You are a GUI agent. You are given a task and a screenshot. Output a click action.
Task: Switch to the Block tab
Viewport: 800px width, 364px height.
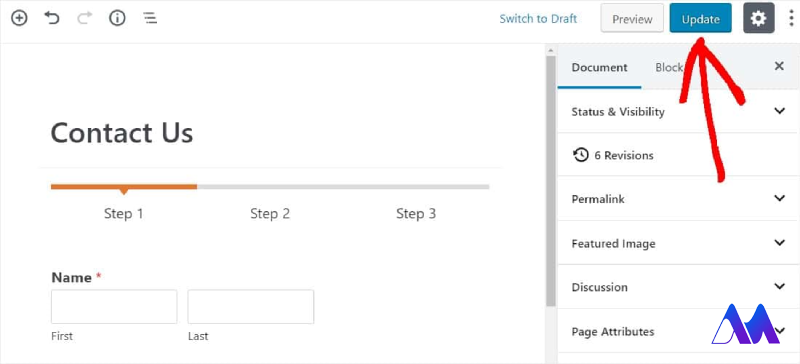click(668, 67)
